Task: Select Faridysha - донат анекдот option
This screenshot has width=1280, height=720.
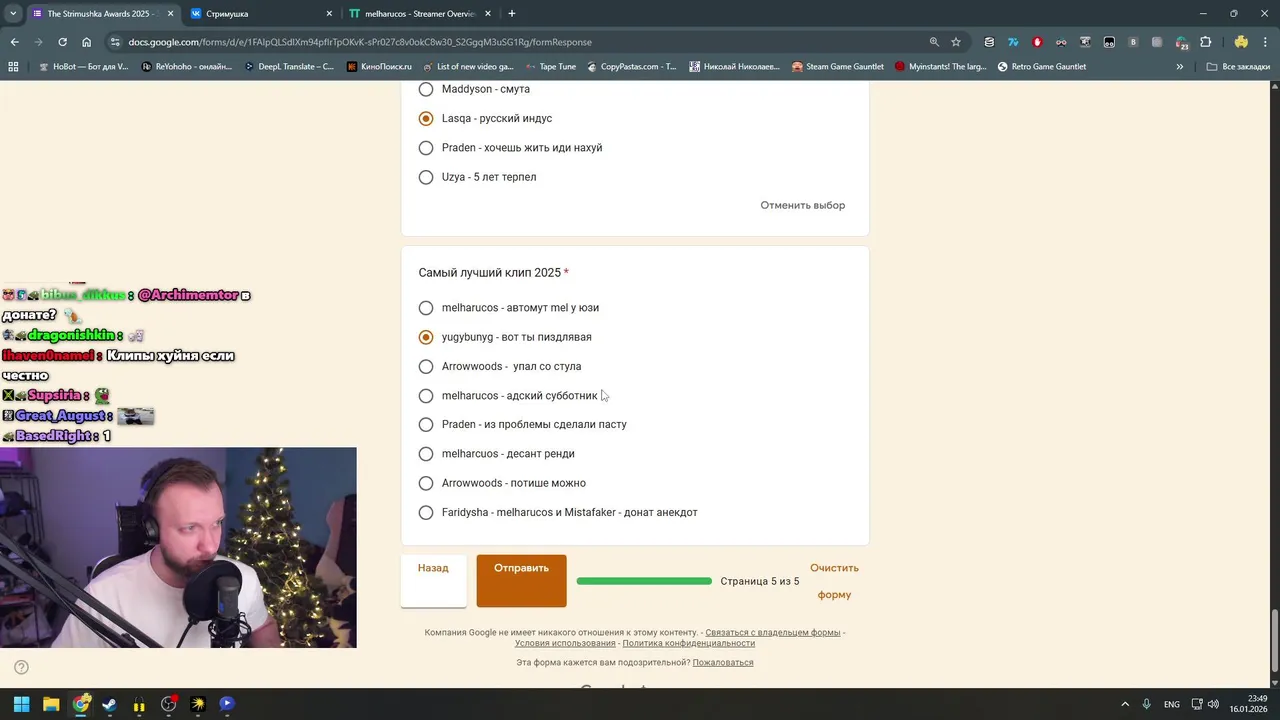Action: [x=426, y=512]
